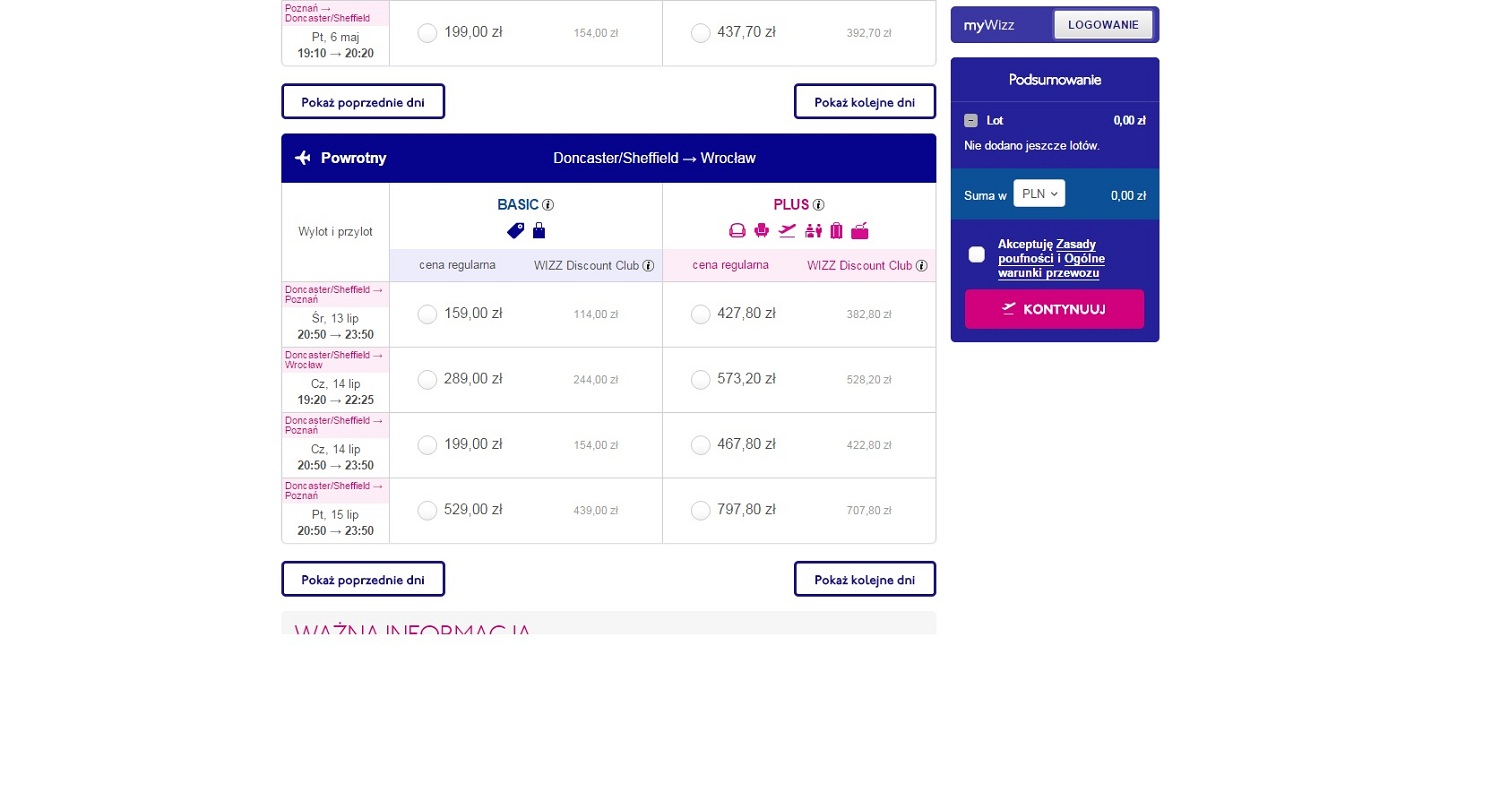
Task: Select 289,00 zł BASIC fare to Wrocław
Action: [427, 380]
